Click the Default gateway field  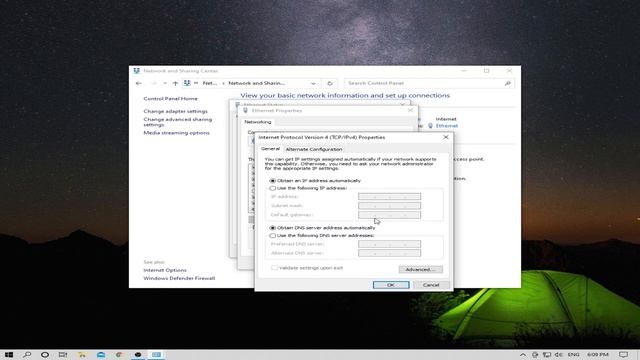coord(389,215)
